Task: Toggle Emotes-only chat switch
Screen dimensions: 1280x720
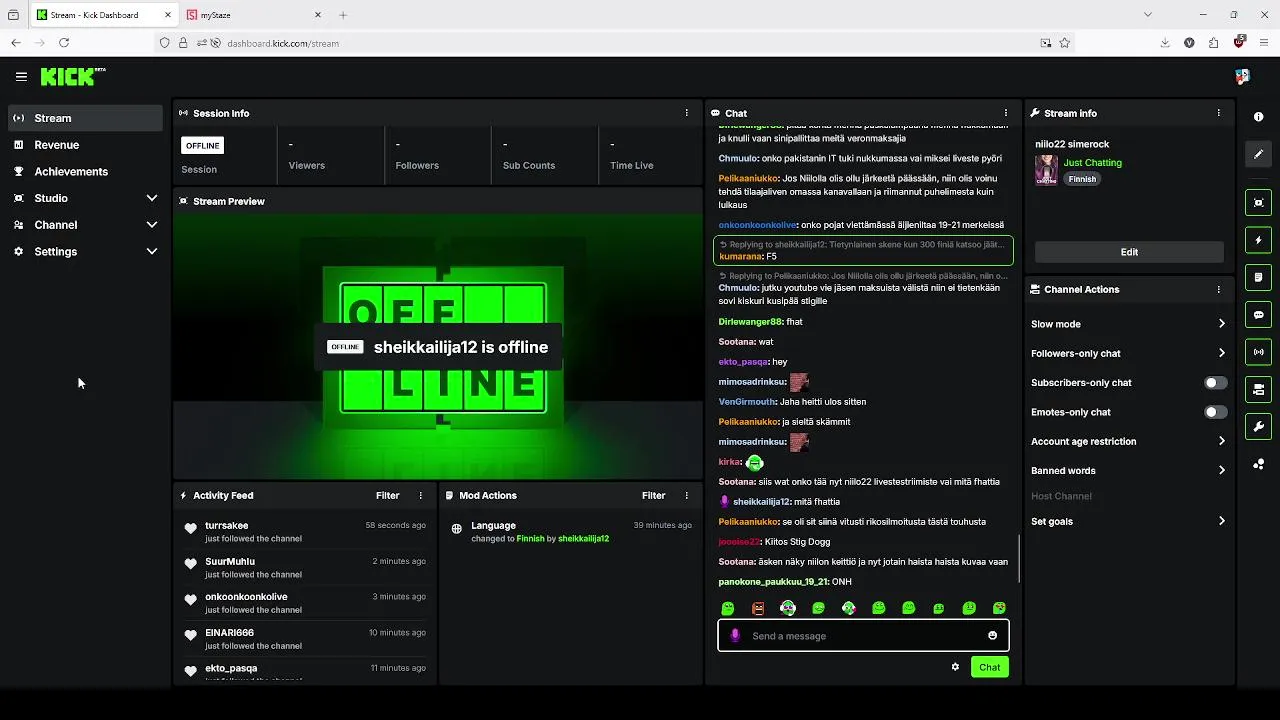Action: tap(1215, 412)
